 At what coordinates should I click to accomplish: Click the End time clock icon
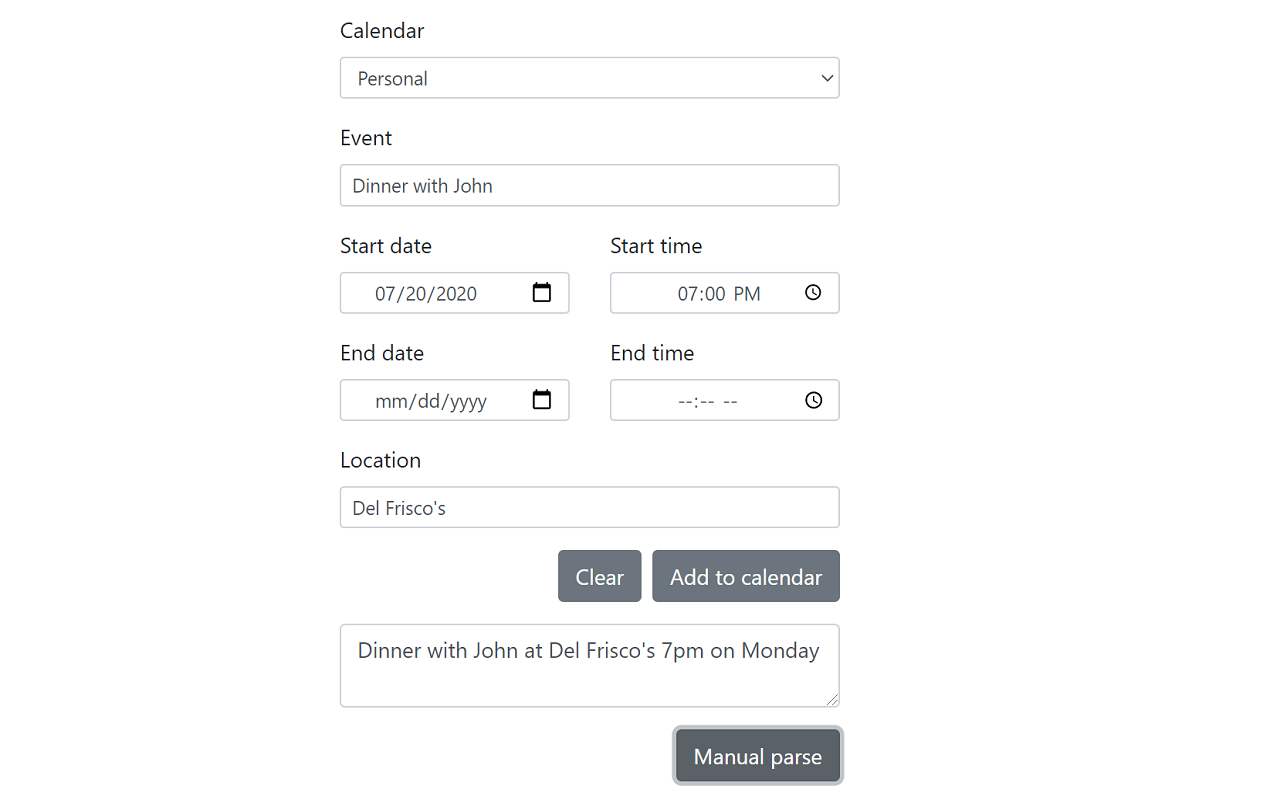tap(813, 400)
